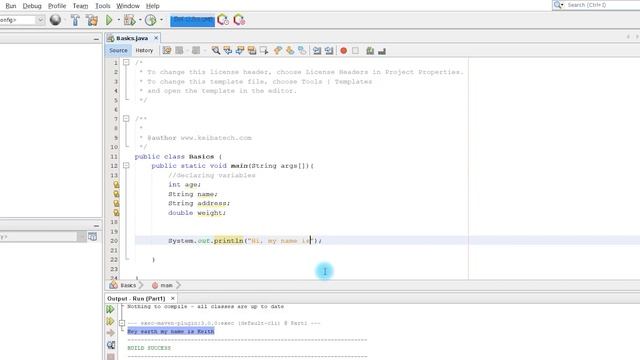Close the Basics.java tab
The width and height of the screenshot is (640, 360).
click(x=156, y=38)
